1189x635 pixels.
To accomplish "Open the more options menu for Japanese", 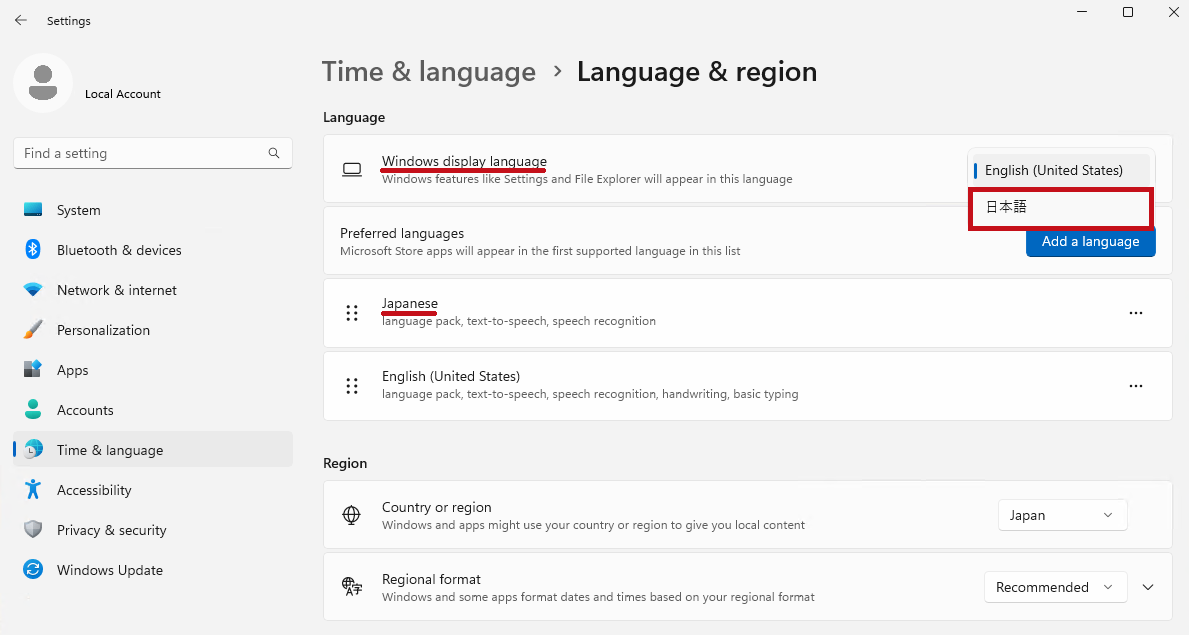I will [1135, 313].
